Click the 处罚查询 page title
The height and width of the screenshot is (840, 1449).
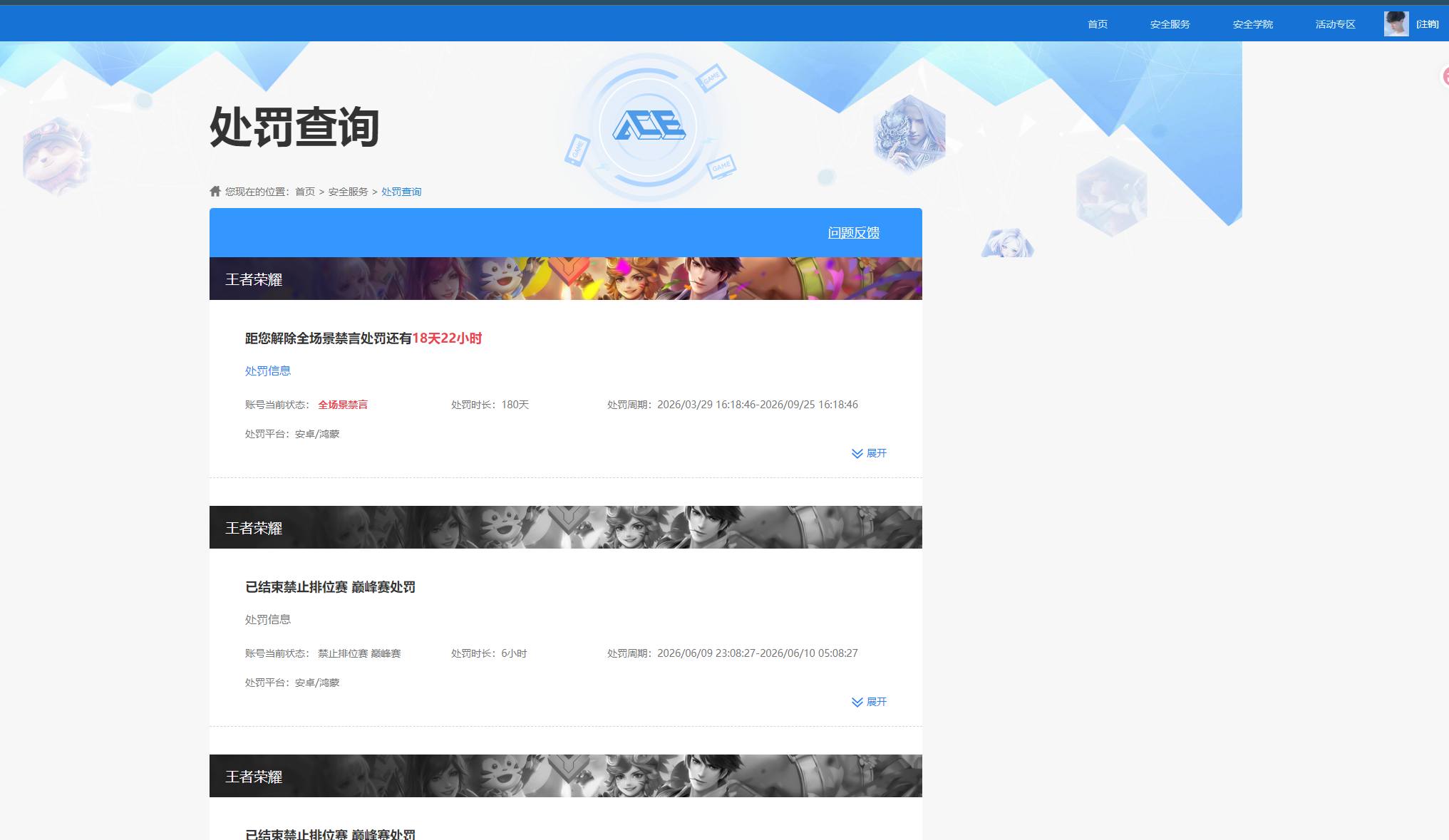coord(294,128)
